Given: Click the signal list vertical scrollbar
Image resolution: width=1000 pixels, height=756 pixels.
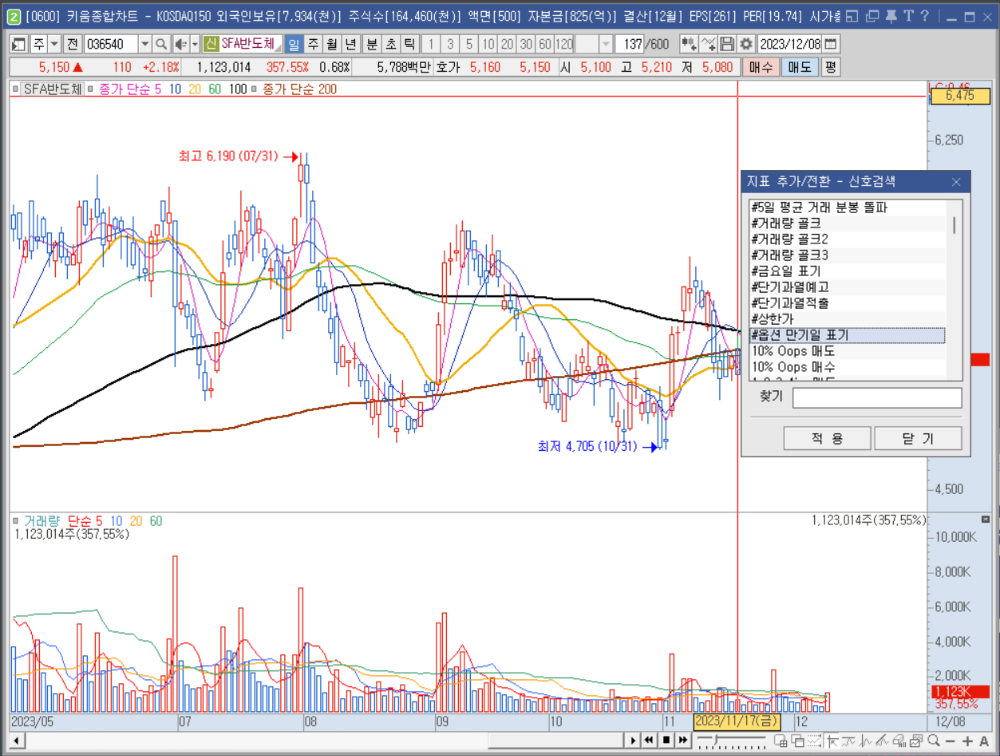Looking at the screenshot, I should coord(955,290).
